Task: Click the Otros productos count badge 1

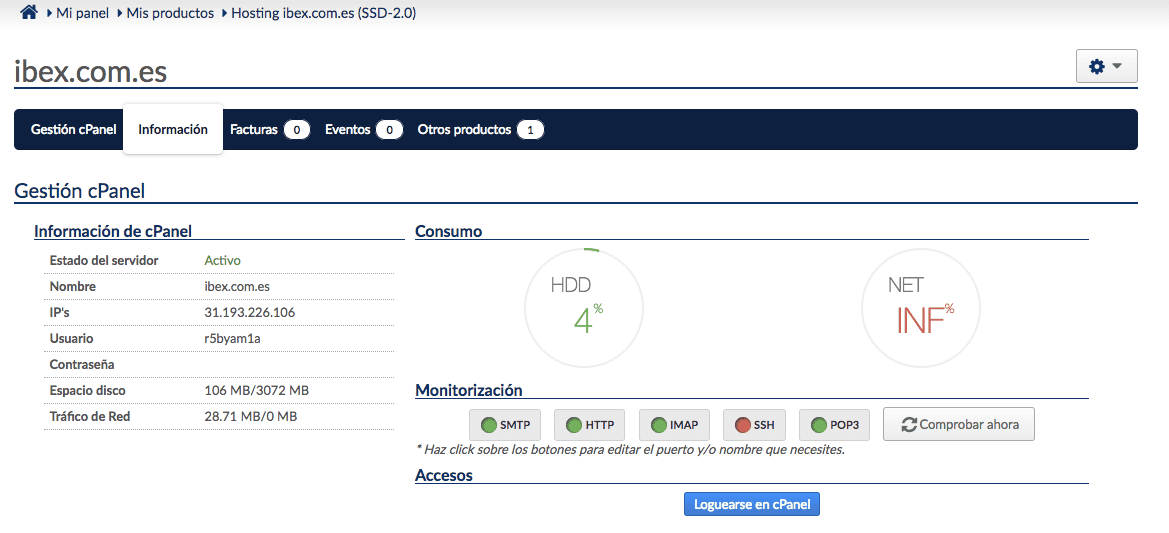Action: 530,130
